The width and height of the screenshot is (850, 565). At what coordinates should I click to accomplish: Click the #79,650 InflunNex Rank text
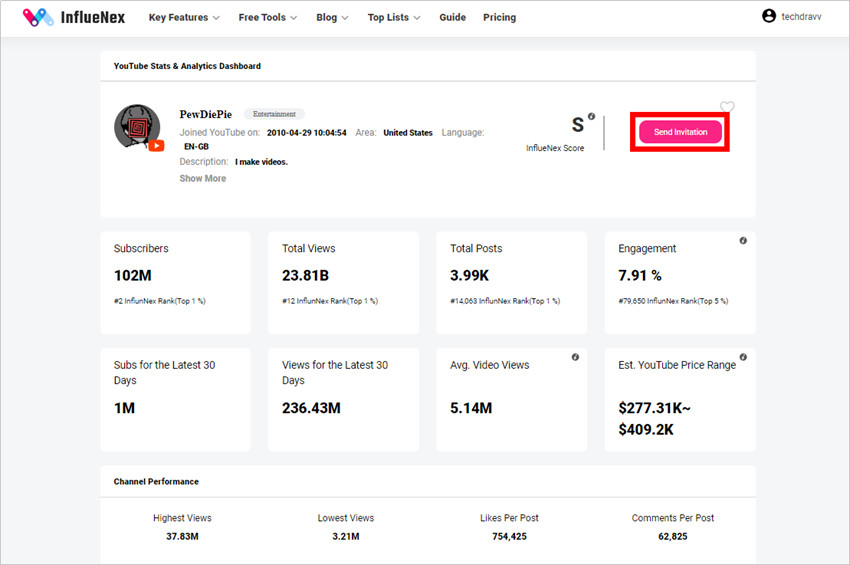pos(673,301)
